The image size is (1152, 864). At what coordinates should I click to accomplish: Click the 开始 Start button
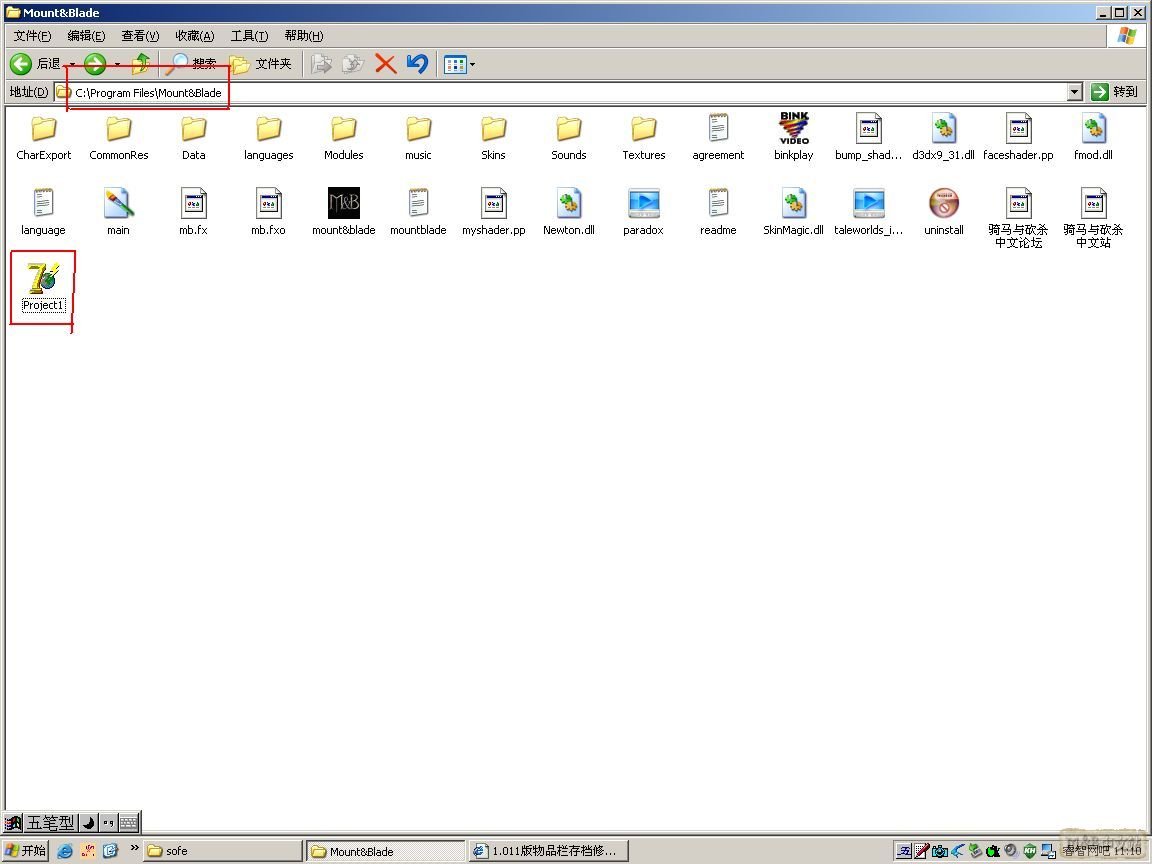(x=26, y=851)
